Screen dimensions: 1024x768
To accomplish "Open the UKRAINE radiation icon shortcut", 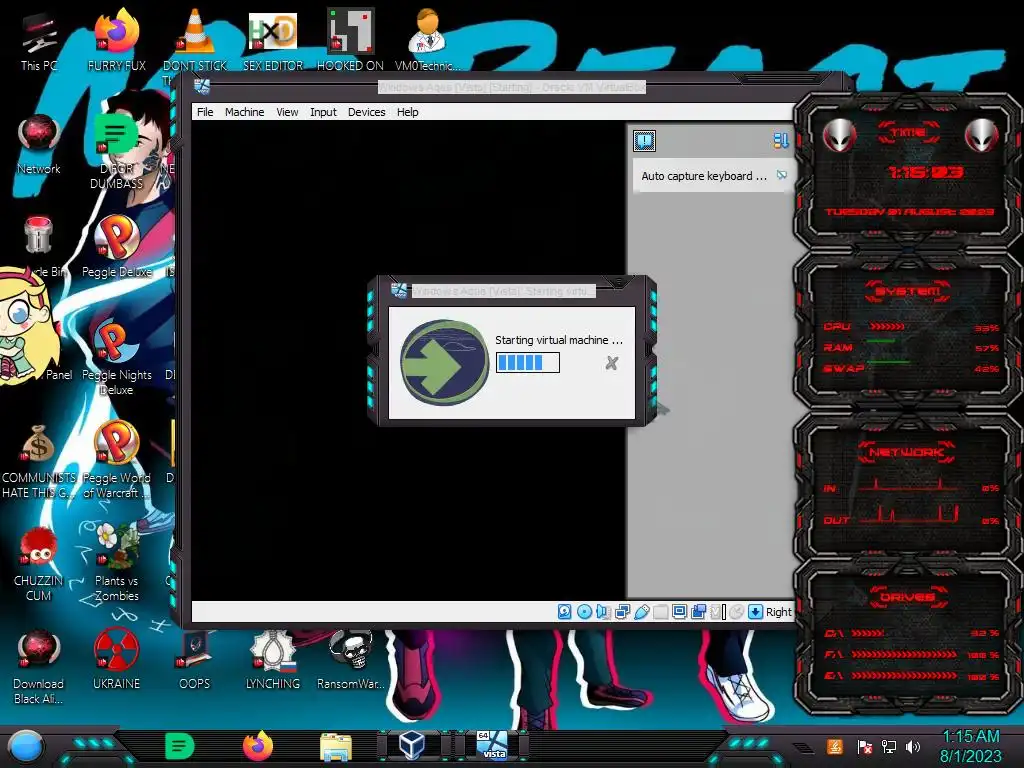I will 116,660.
